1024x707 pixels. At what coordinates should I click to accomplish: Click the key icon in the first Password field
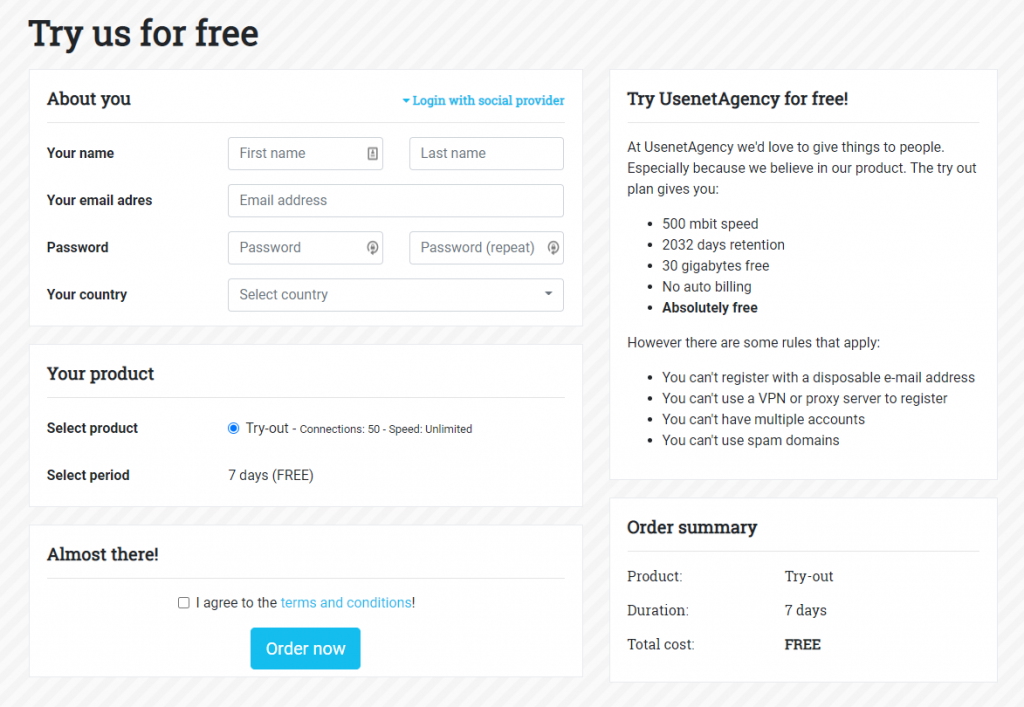pos(372,248)
